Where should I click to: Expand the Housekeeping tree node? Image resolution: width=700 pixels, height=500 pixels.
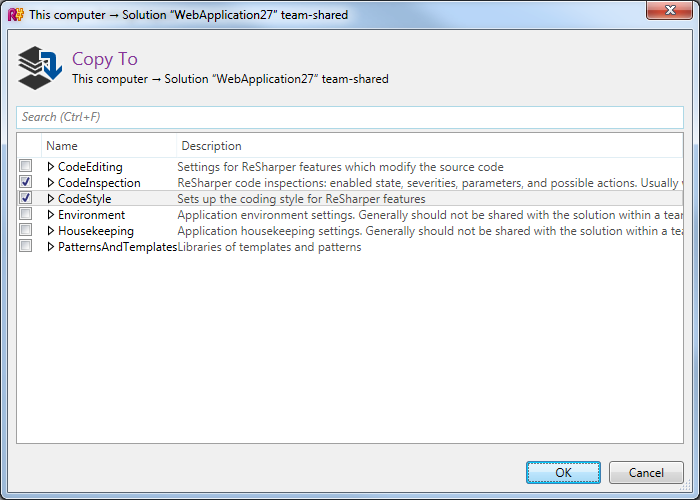coord(50,231)
